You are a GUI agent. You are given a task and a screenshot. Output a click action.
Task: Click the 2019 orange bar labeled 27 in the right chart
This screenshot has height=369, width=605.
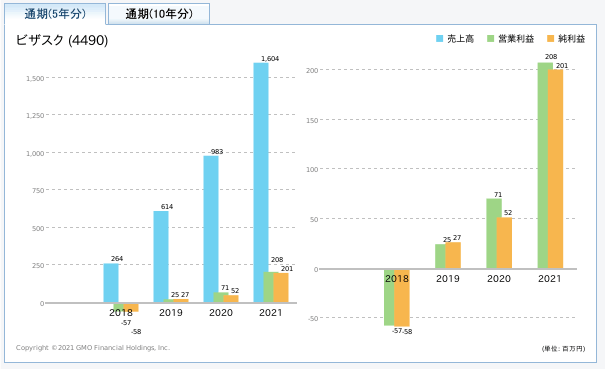(453, 256)
